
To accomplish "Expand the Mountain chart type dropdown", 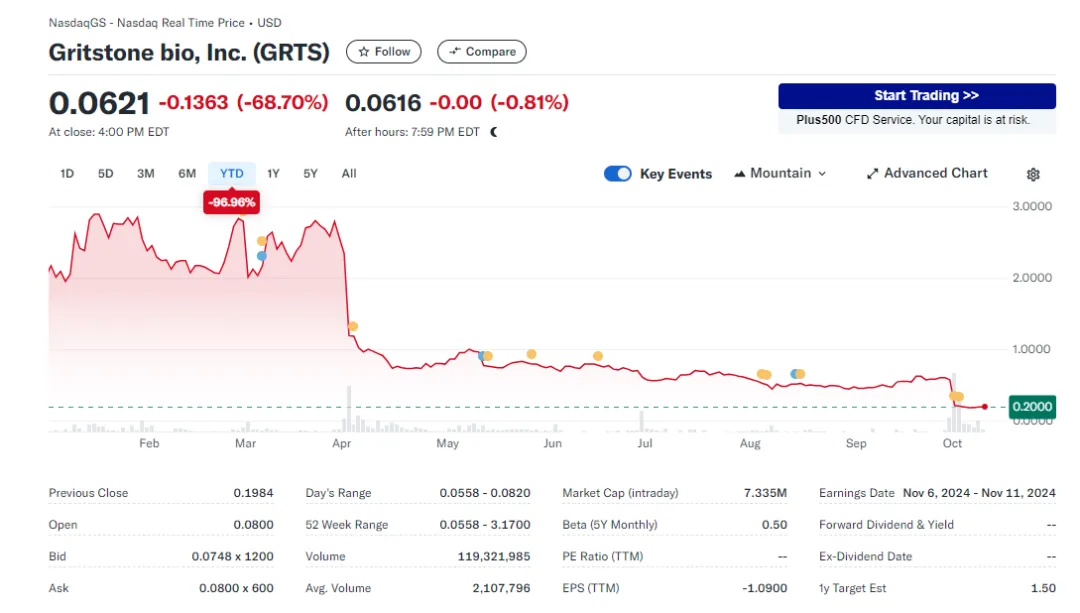I will click(x=780, y=173).
